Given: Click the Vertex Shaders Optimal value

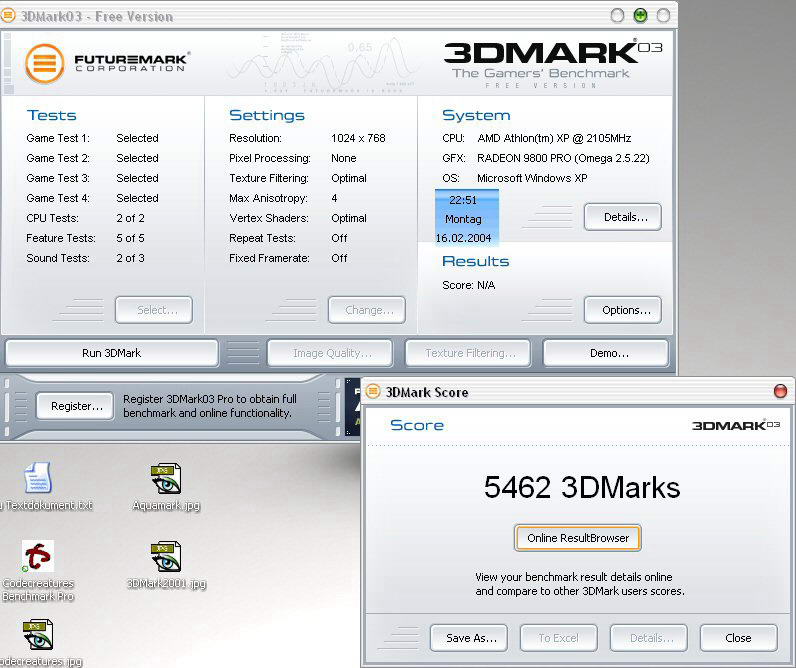Looking at the screenshot, I should [x=349, y=218].
